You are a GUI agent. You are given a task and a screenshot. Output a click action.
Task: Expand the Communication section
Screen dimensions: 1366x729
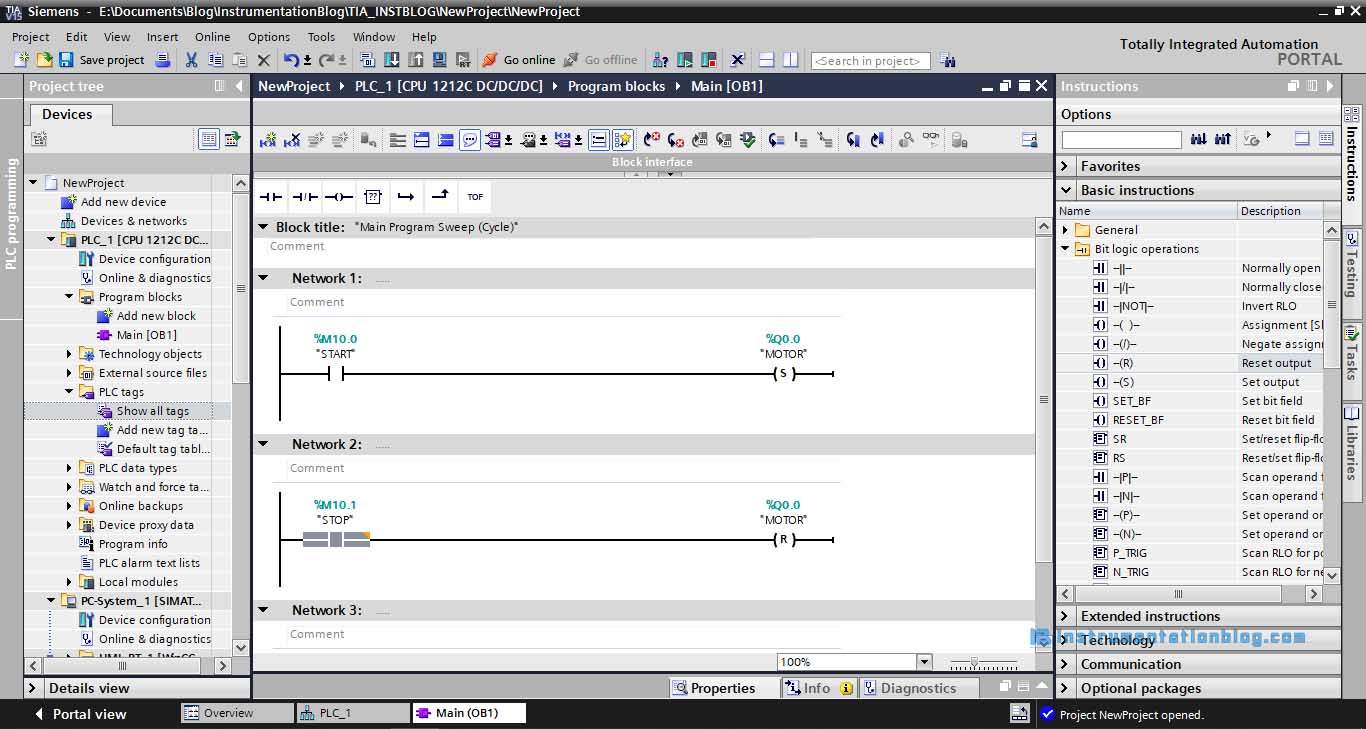pyautogui.click(x=1065, y=664)
